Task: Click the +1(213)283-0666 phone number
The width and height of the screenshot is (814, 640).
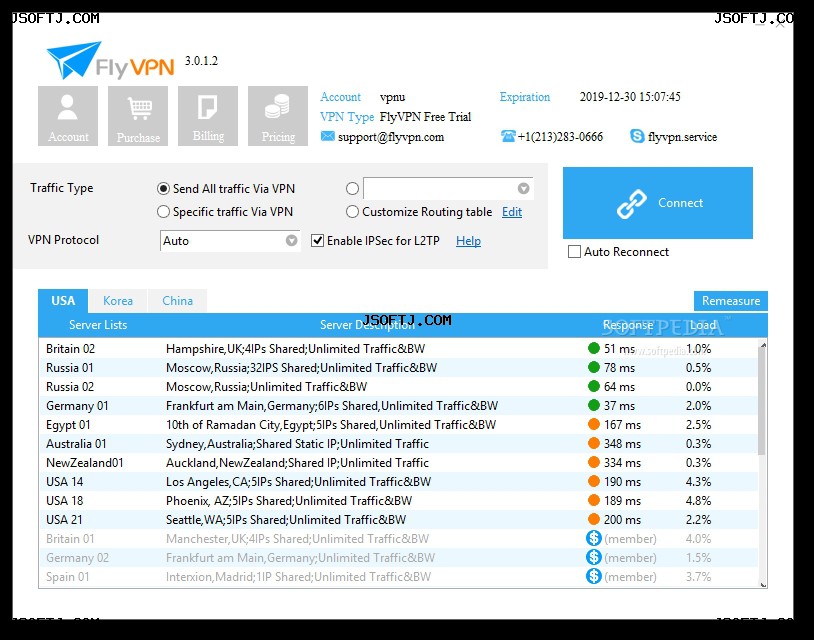Action: (x=560, y=137)
